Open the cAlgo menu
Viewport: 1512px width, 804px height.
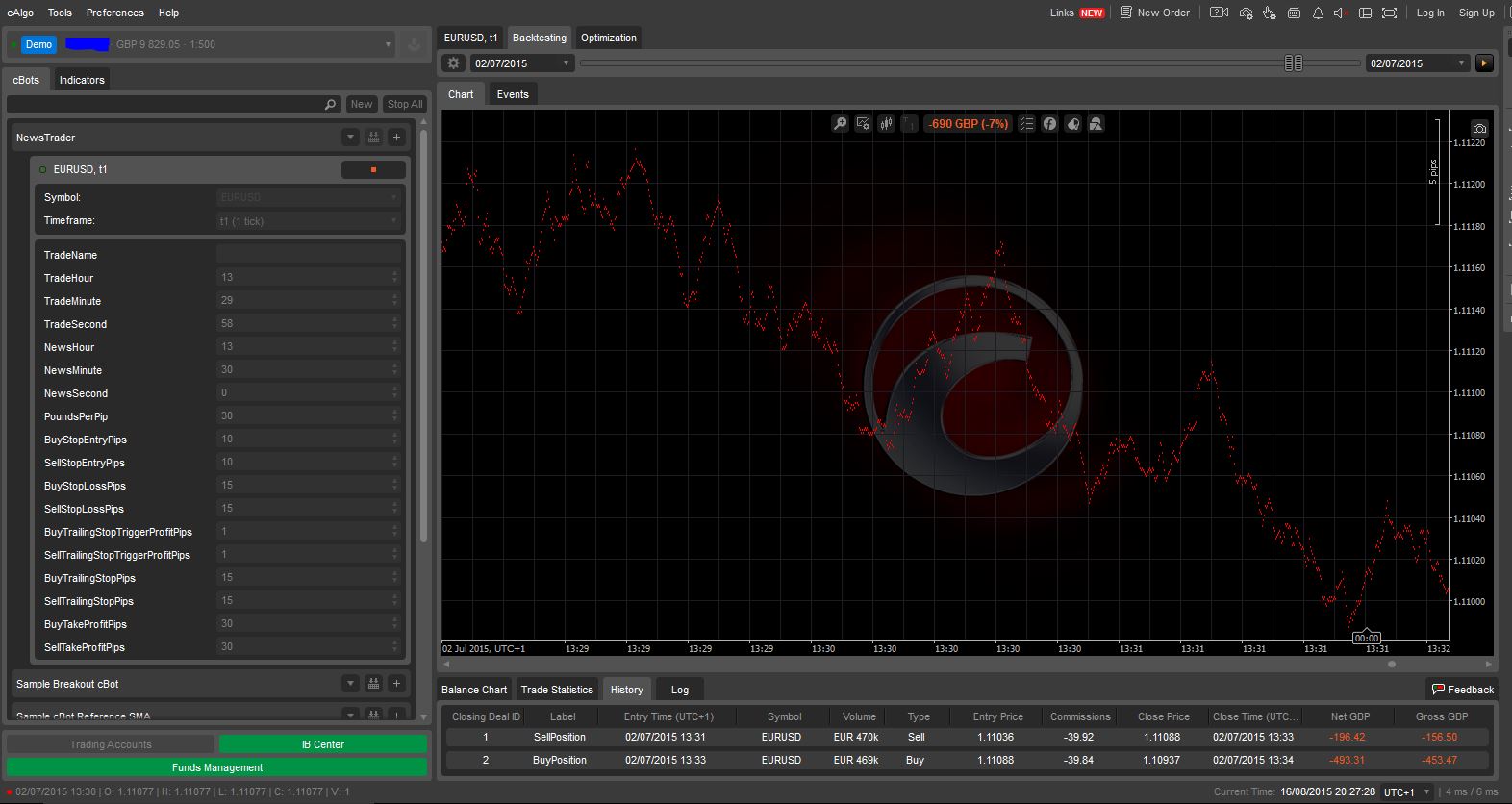(x=20, y=13)
